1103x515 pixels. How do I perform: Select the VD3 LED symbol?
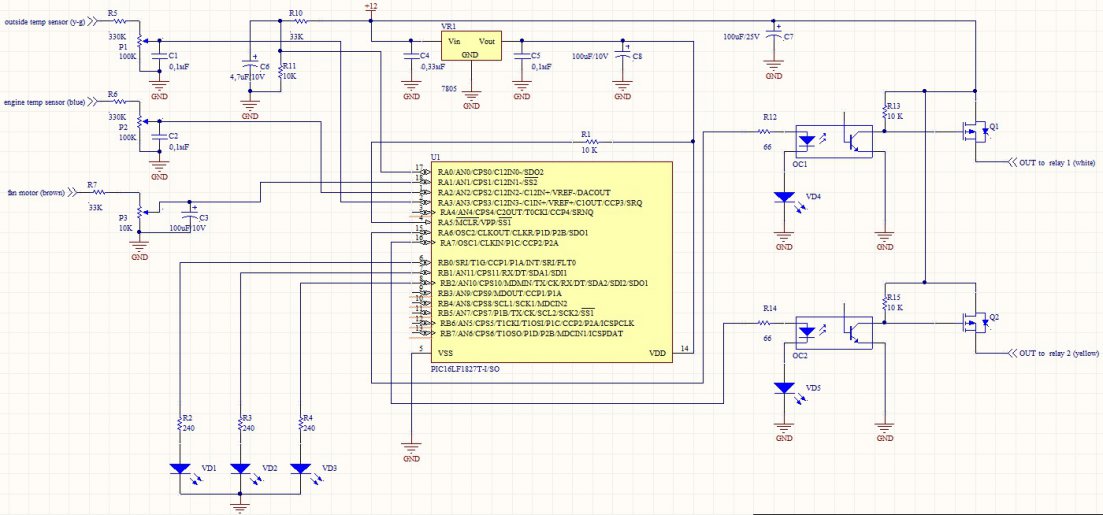300,467
